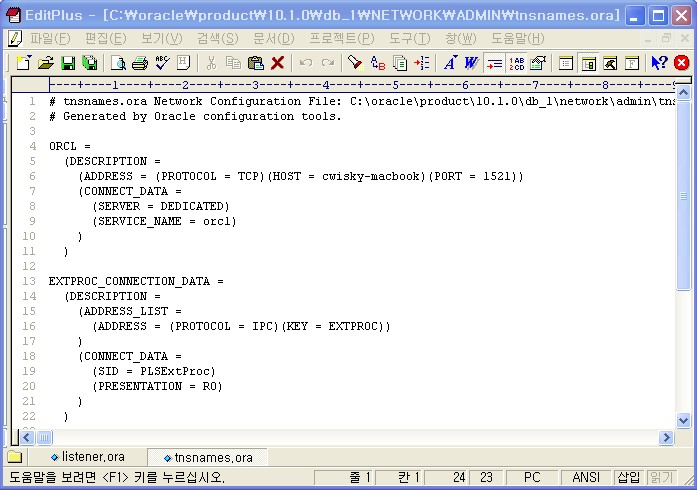Viewport: 697px width, 490px height.
Task: Open the Set Font italic A icon
Action: pyautogui.click(x=450, y=63)
